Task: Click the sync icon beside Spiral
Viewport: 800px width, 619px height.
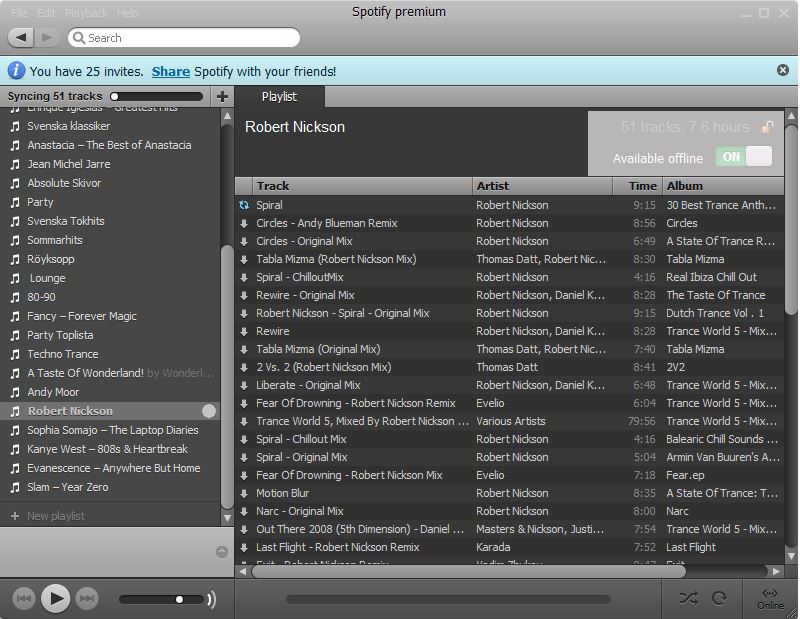Action: click(x=244, y=205)
